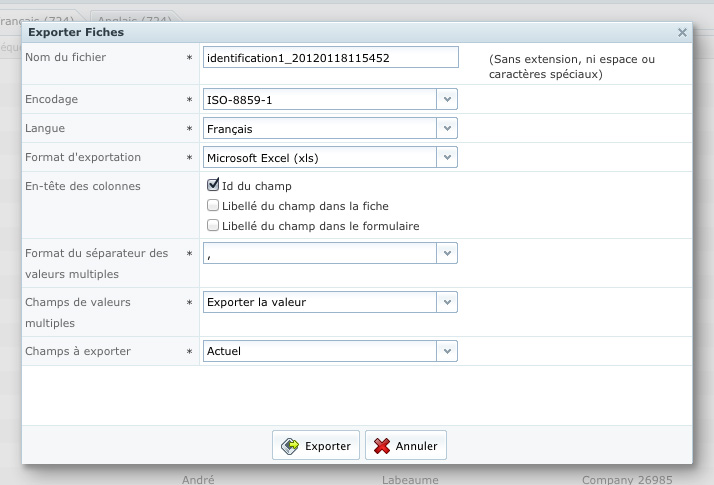Switch to the Anglais (724) tab
The image size is (714, 485).
tap(135, 19)
